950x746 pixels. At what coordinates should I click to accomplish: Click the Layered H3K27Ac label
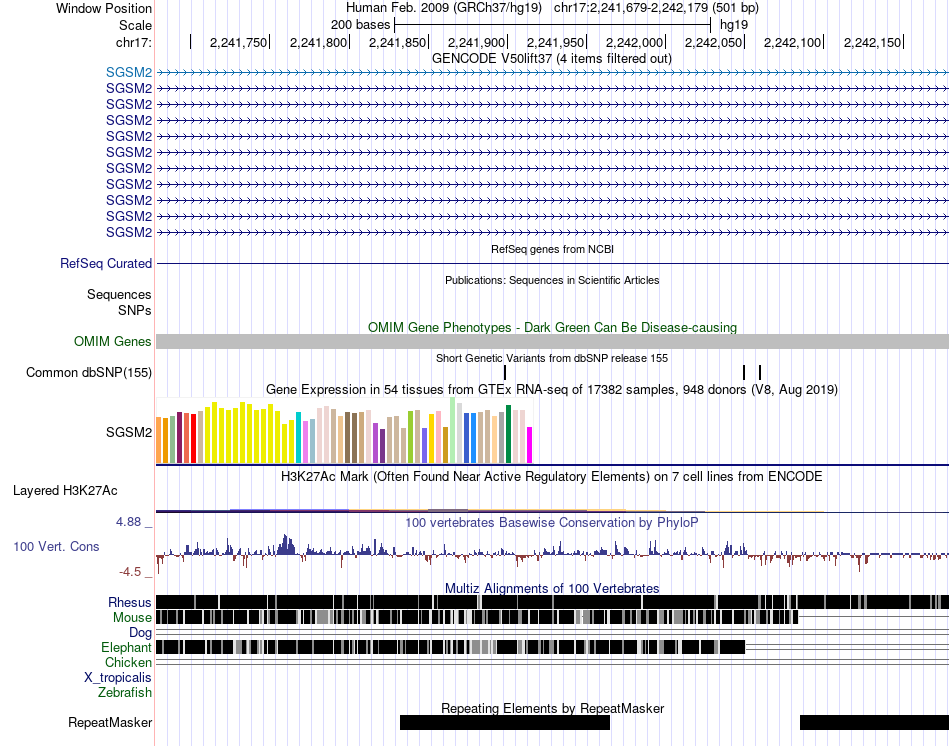click(65, 490)
